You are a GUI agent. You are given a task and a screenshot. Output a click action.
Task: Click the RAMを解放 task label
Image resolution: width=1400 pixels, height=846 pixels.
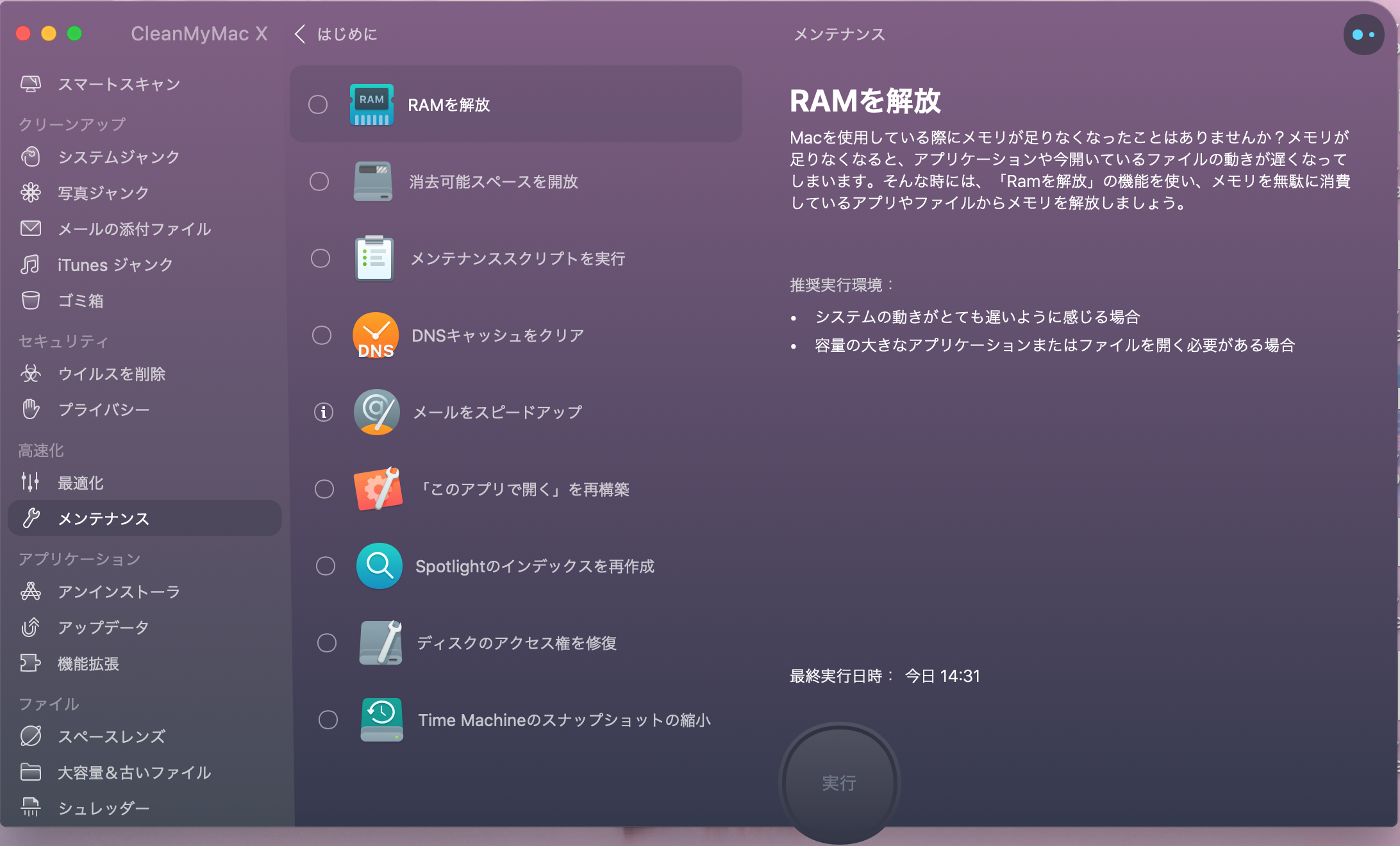[449, 104]
